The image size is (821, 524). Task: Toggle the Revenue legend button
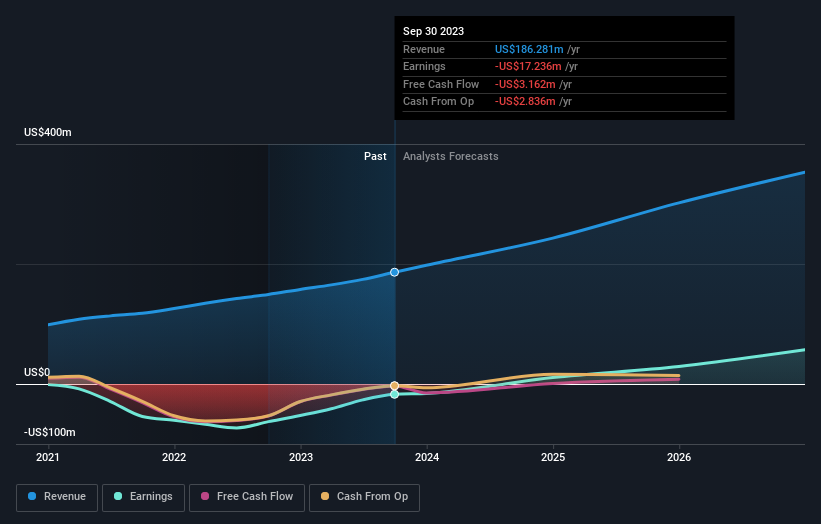[57, 497]
